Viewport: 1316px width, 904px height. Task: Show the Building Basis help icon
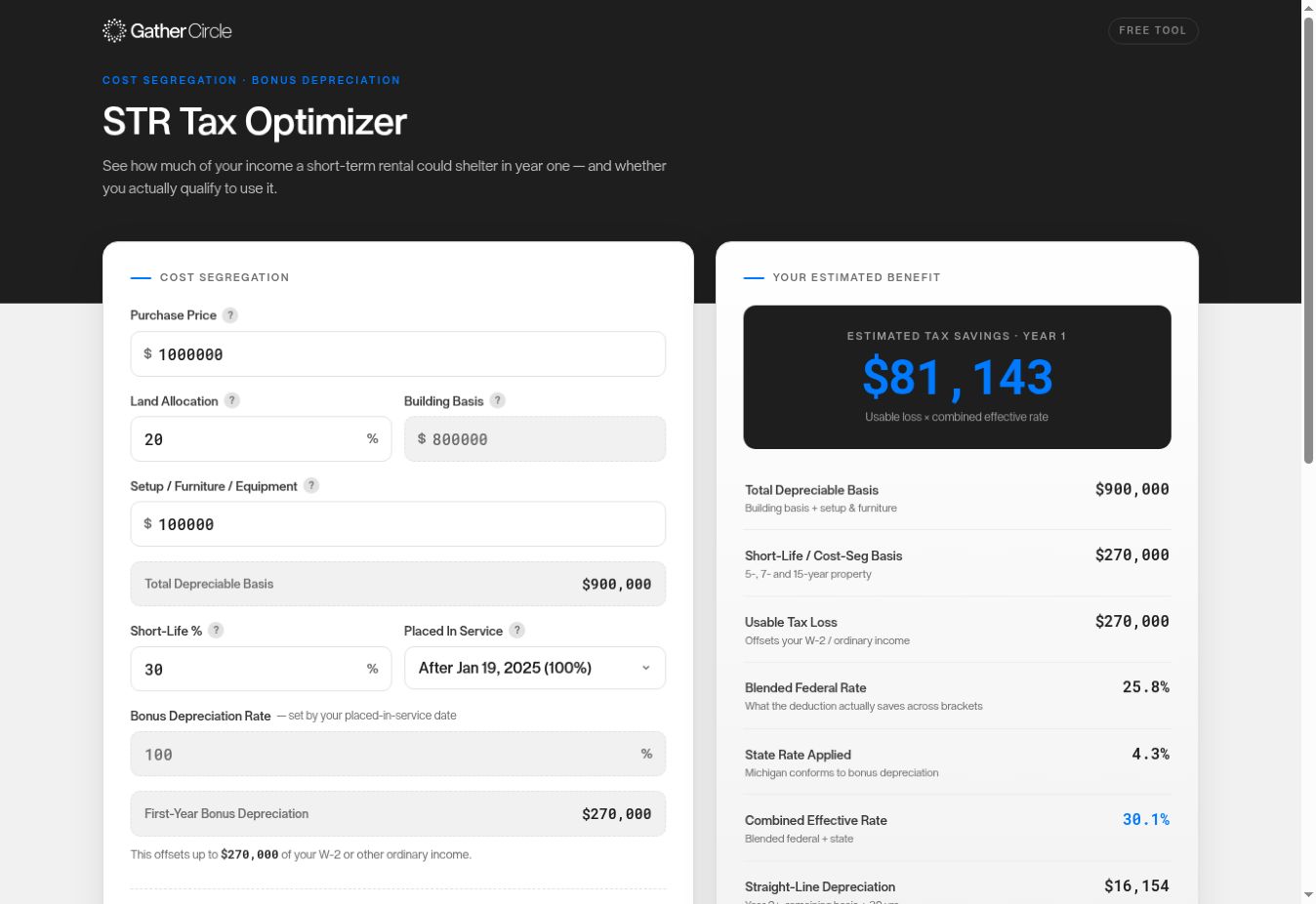[x=498, y=400]
